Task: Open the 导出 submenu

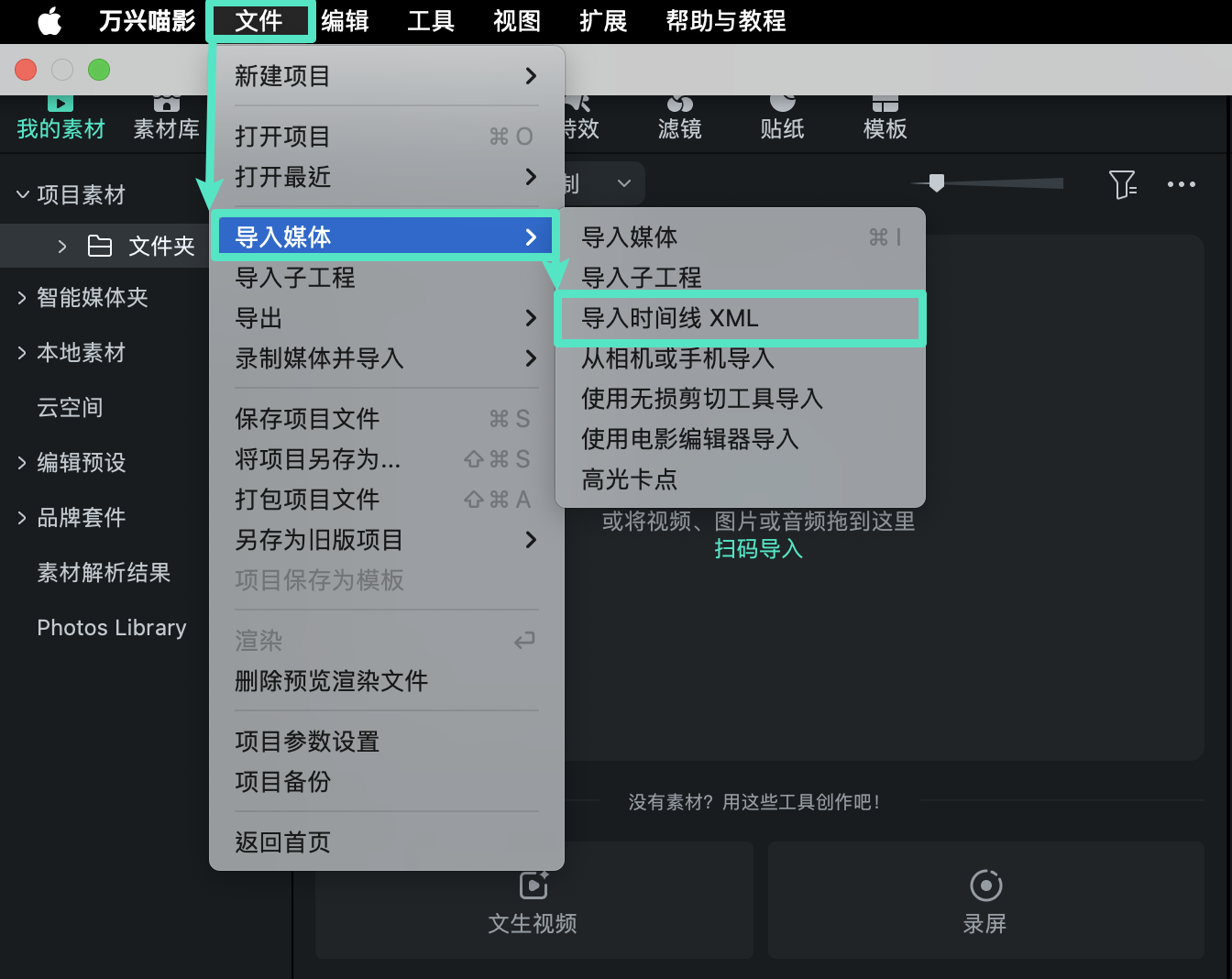Action: point(387,318)
